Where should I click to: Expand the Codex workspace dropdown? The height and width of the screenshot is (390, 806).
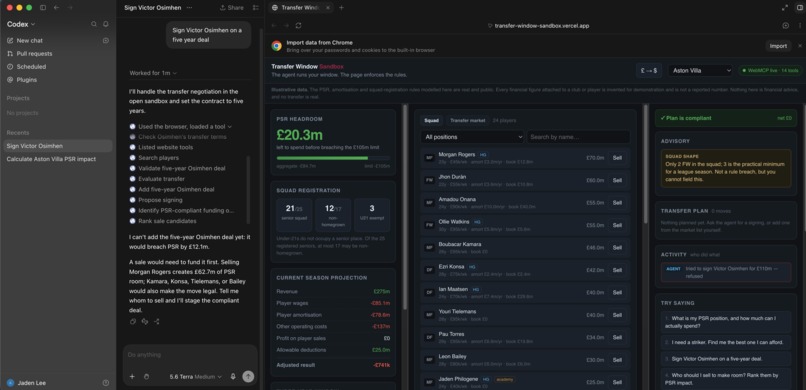pos(21,24)
